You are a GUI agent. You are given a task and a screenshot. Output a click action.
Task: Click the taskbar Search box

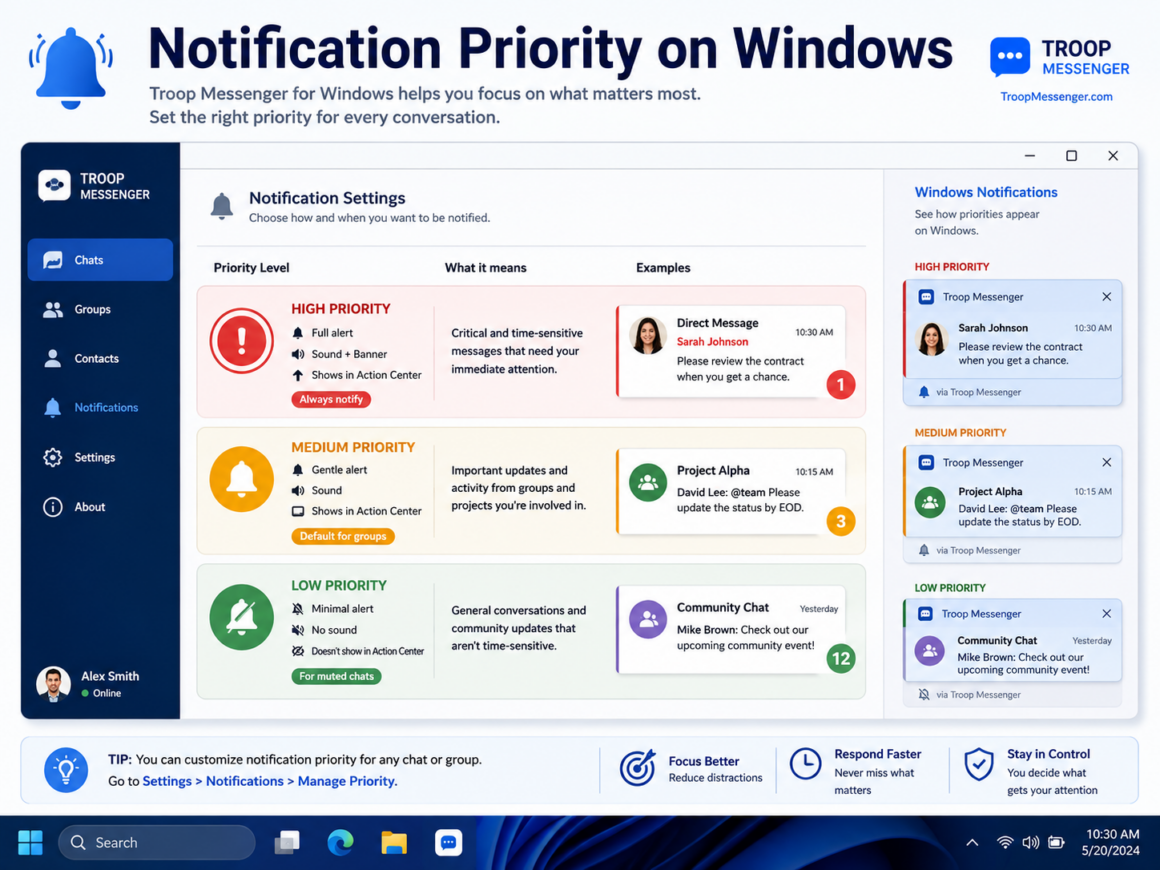(157, 843)
